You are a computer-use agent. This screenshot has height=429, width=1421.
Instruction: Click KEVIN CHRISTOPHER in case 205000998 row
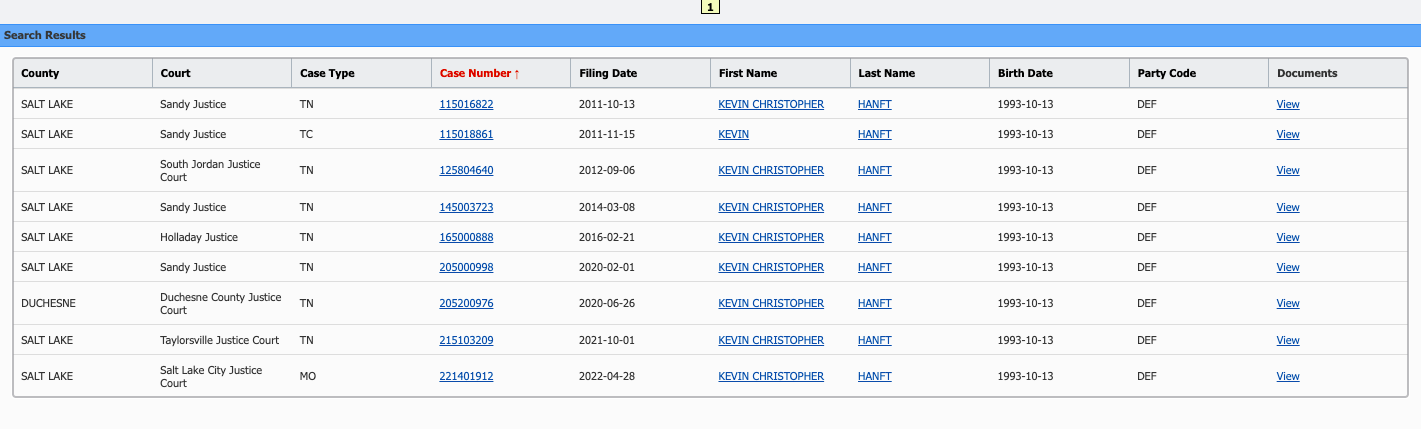pos(771,267)
